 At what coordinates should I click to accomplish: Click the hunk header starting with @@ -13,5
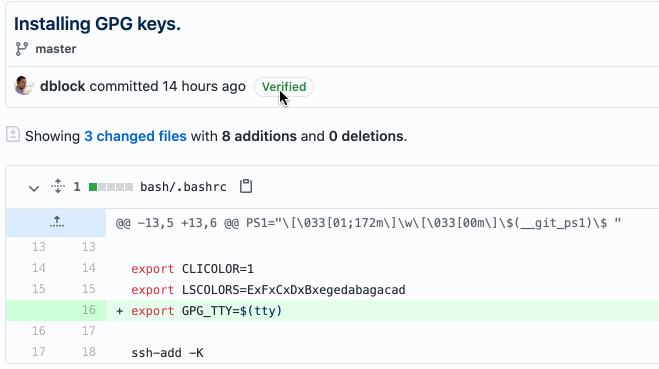(368, 223)
